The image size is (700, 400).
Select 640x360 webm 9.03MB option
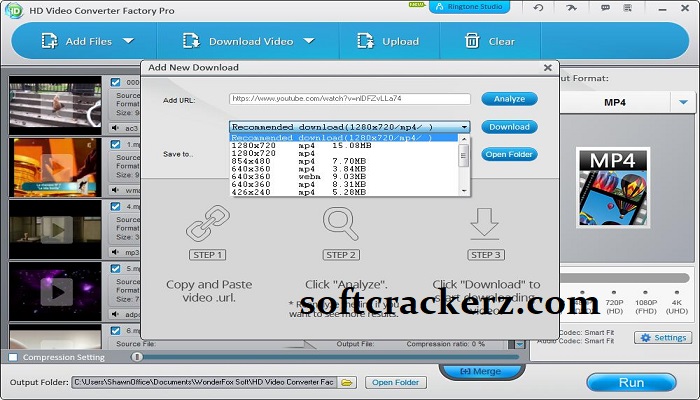(344, 176)
